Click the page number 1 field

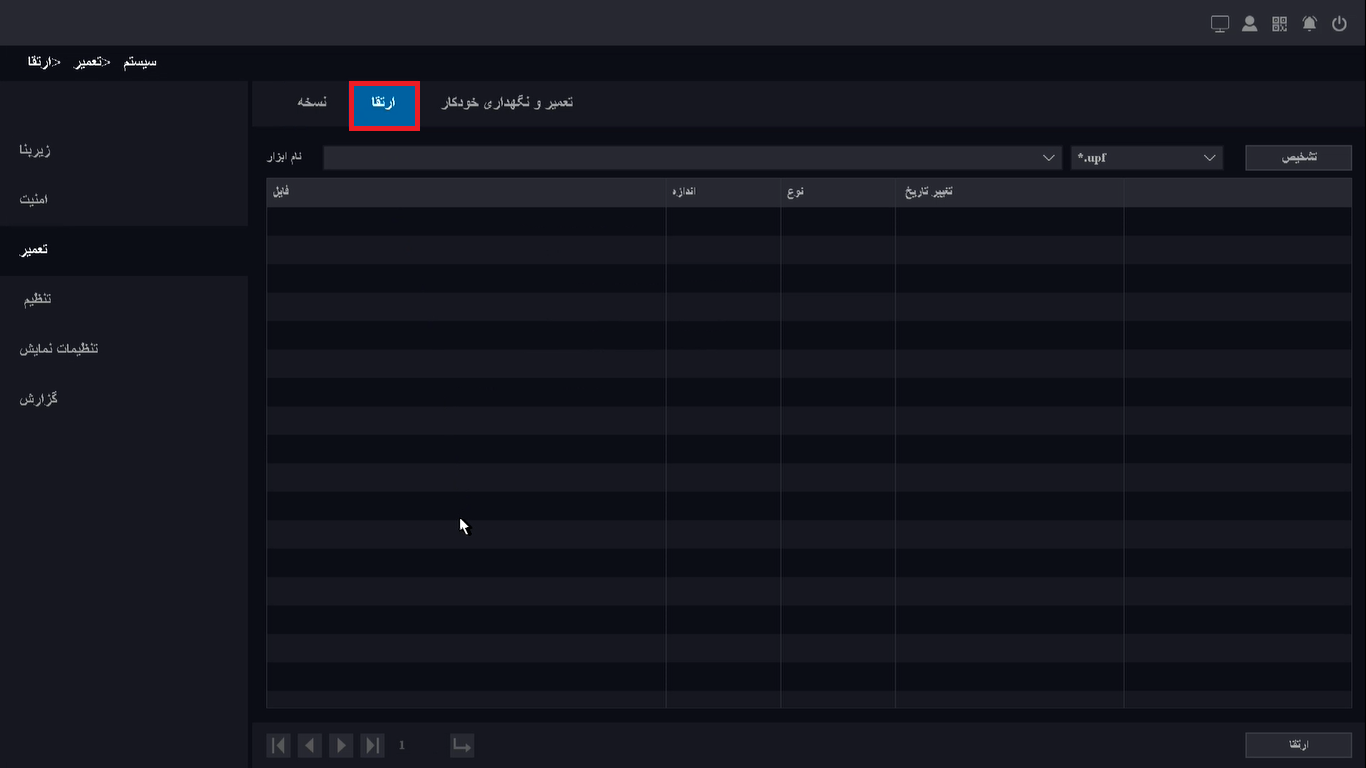pos(402,745)
